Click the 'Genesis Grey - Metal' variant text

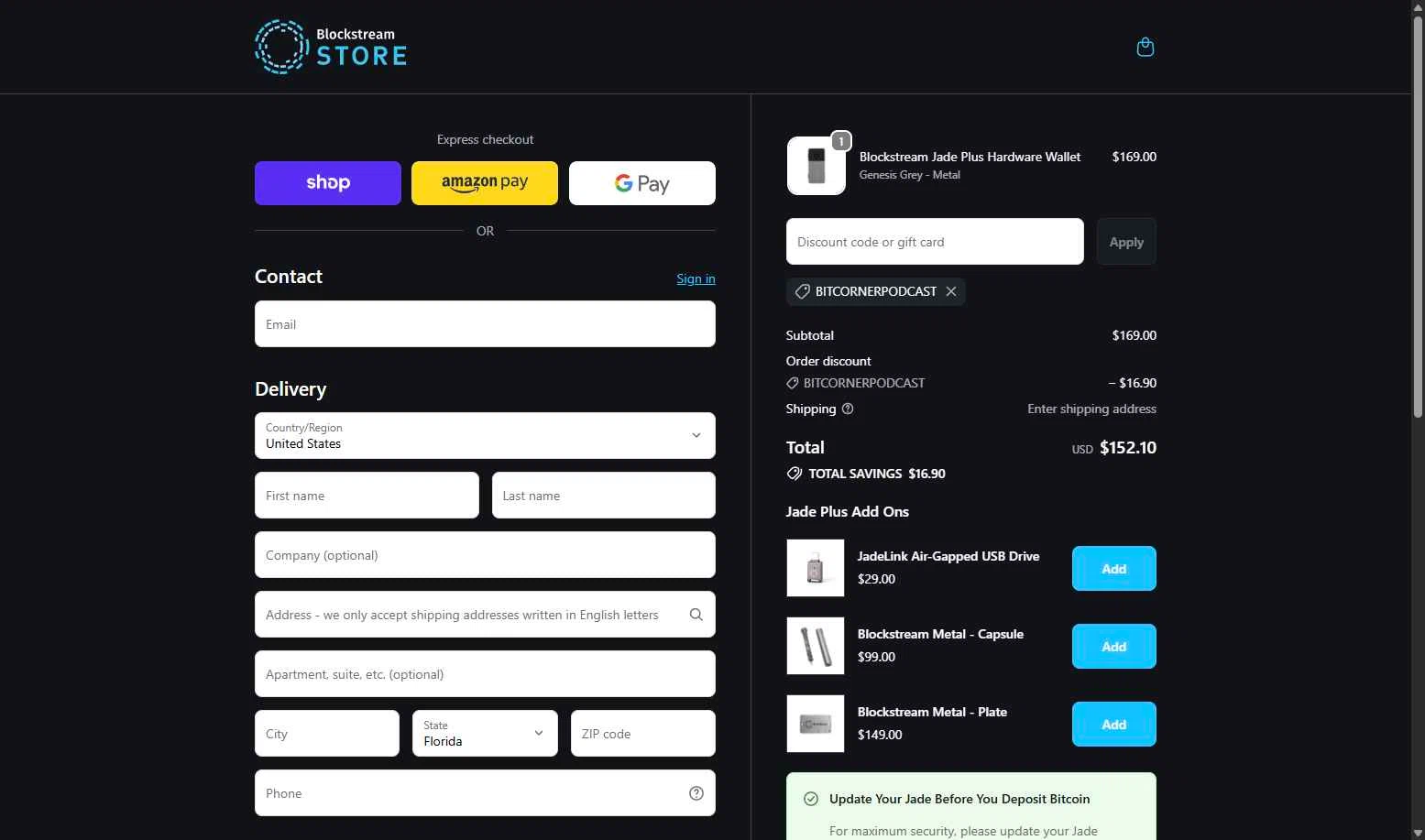pyautogui.click(x=910, y=175)
